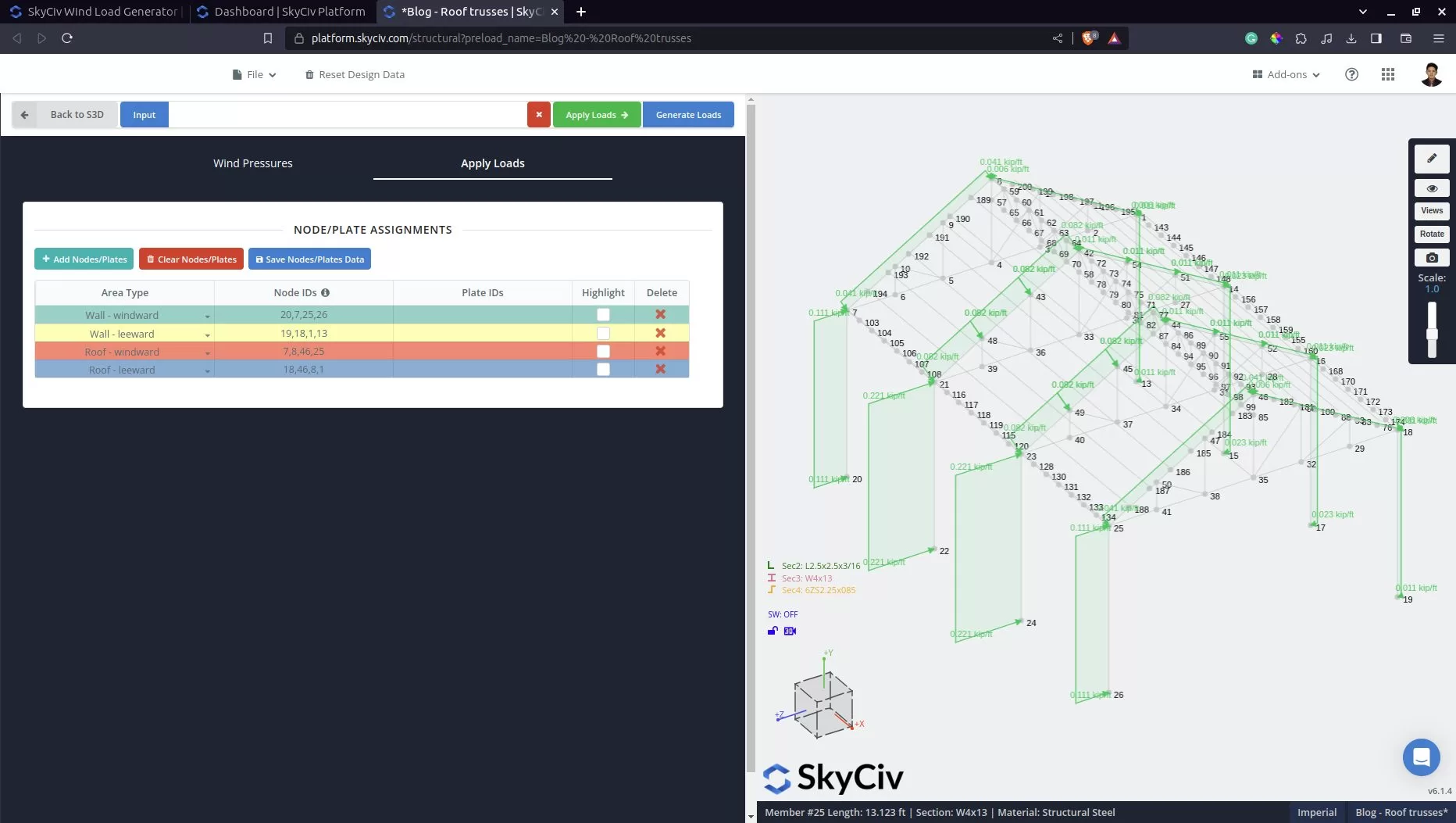Delete the Roof - leeward row with red X
Image resolution: width=1456 pixels, height=823 pixels.
coord(661,369)
